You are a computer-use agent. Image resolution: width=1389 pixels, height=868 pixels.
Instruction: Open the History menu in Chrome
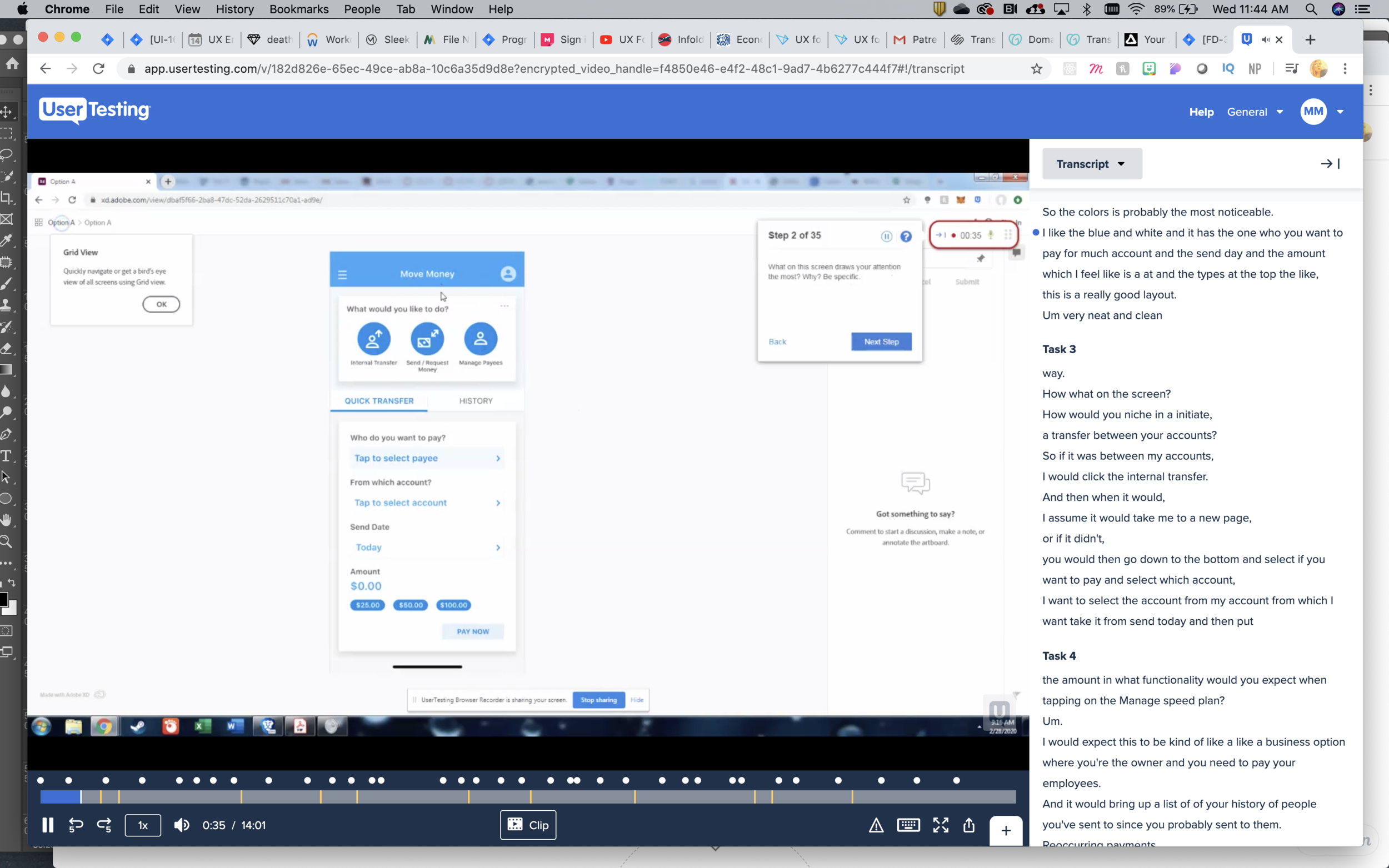pyautogui.click(x=234, y=9)
